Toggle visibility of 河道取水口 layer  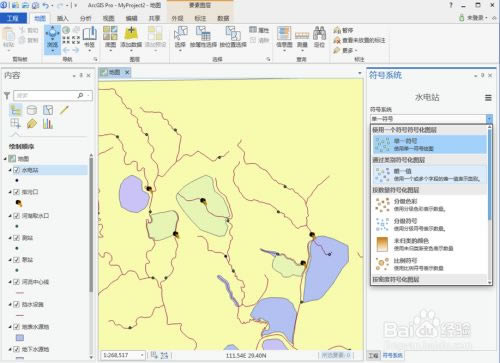point(16,216)
